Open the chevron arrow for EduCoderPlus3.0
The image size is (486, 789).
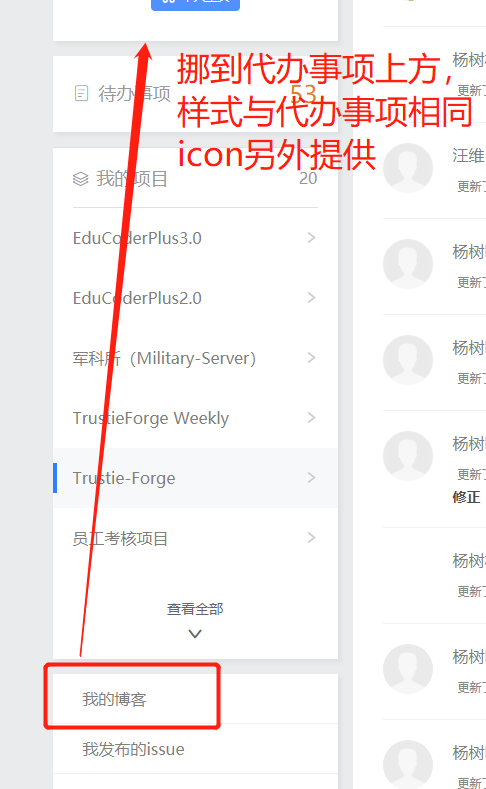(x=311, y=238)
